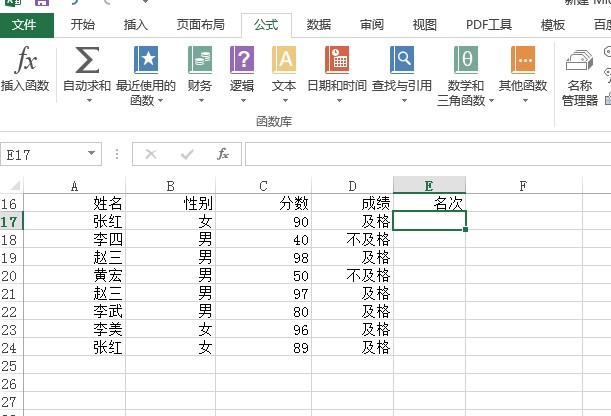The height and width of the screenshot is (416, 611).
Task: Click the fill handle of cell E17
Action: 465,229
